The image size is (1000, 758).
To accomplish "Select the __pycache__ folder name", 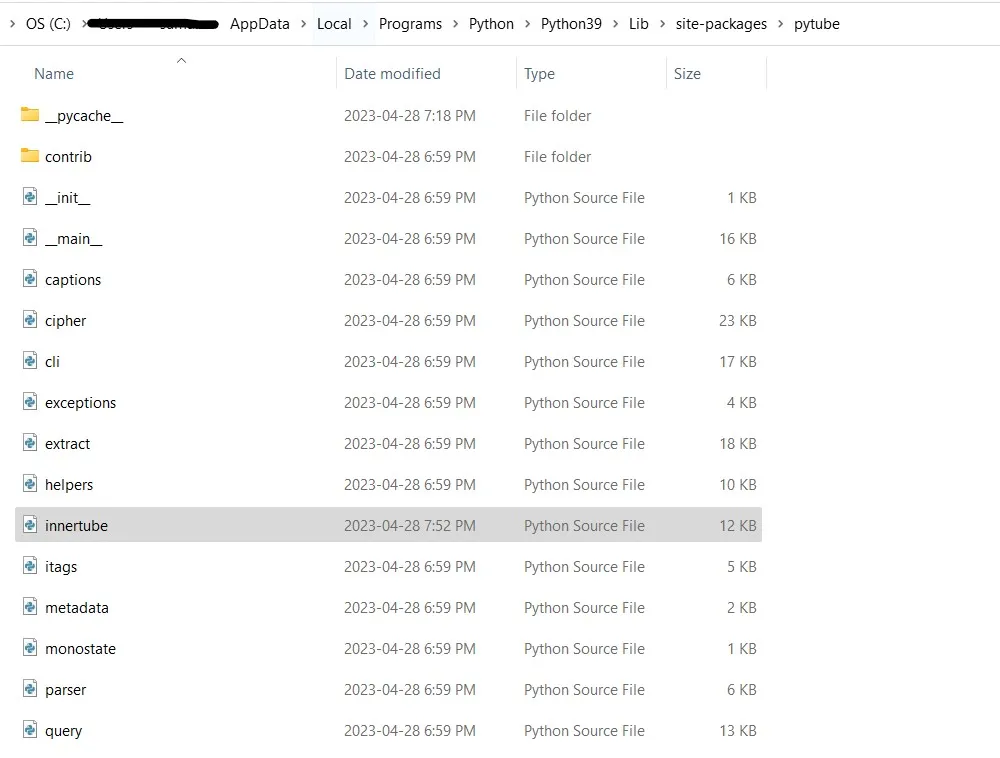I will [84, 115].
